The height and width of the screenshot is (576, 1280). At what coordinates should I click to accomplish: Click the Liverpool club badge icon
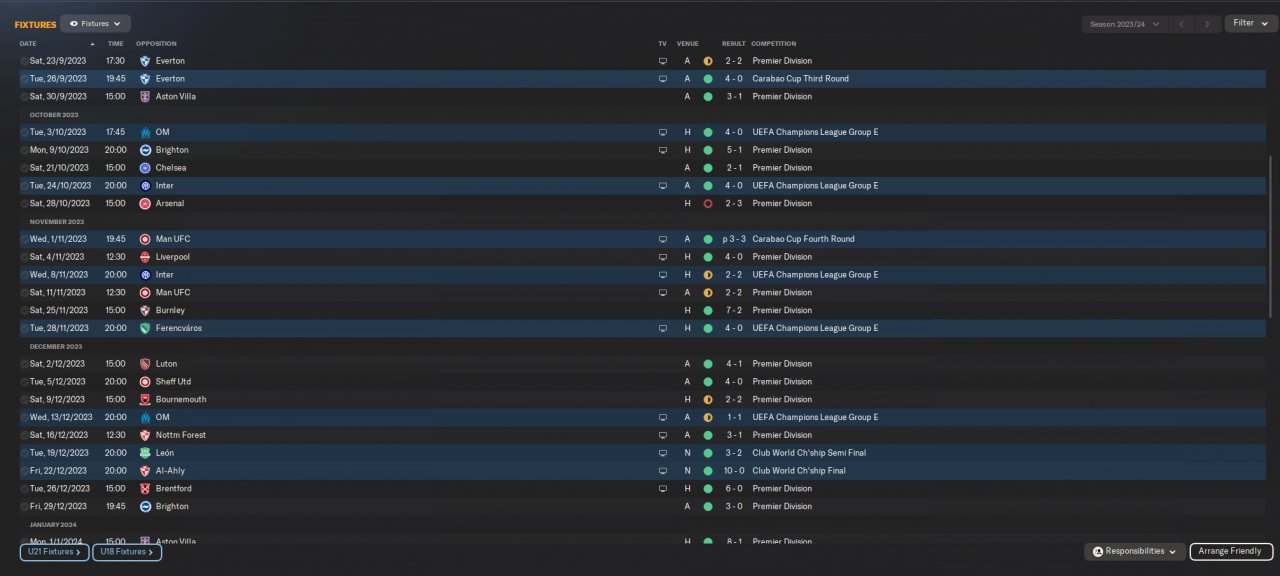(145, 257)
